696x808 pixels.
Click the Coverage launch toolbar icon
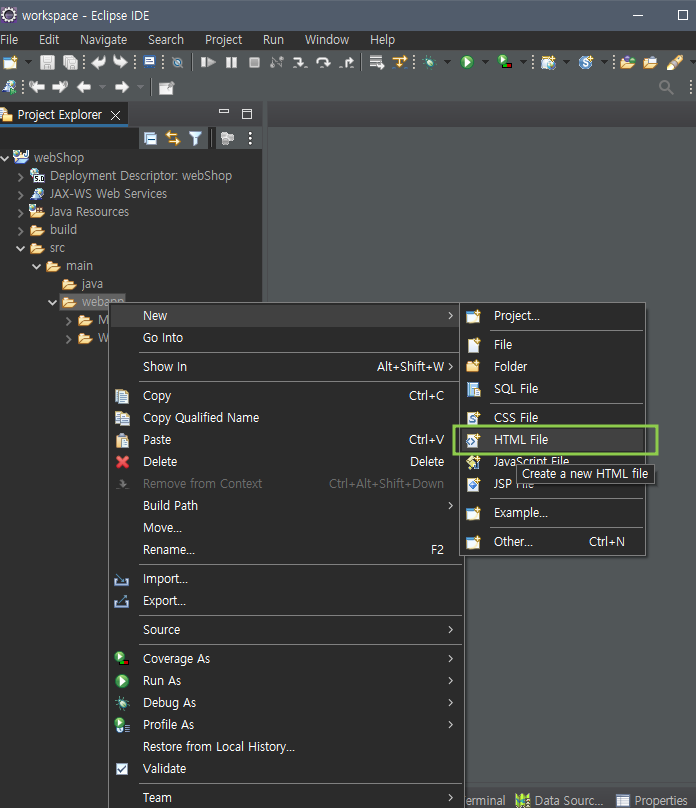coord(505,62)
